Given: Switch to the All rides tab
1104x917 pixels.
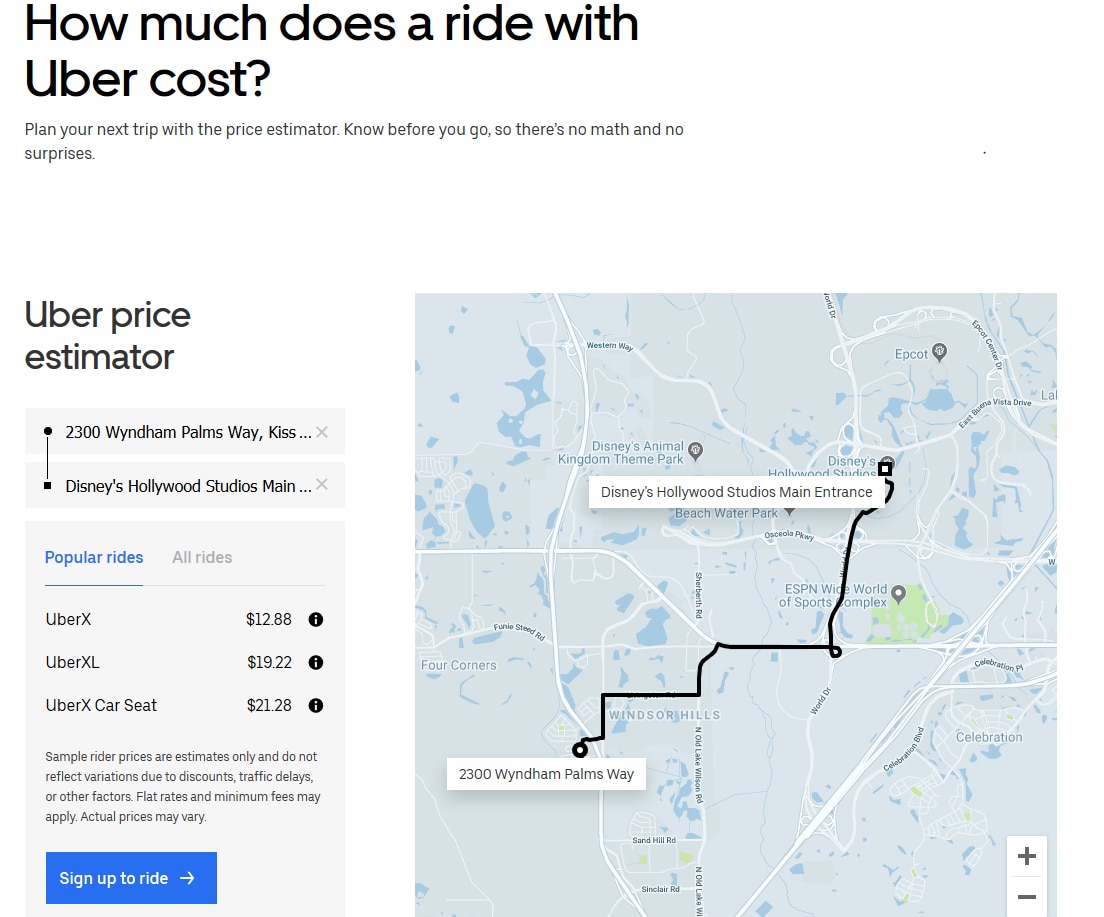Looking at the screenshot, I should [x=202, y=557].
